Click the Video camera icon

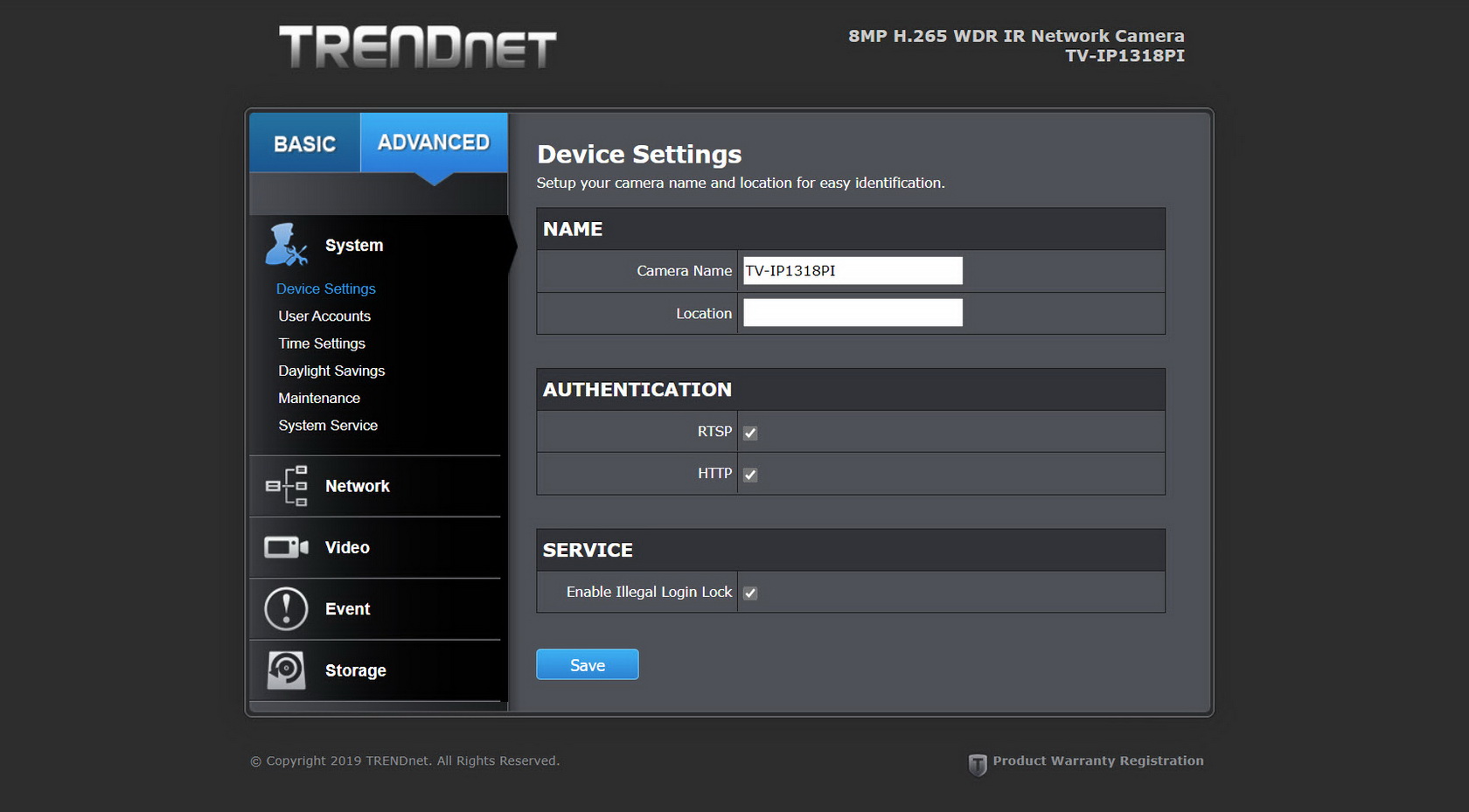click(287, 547)
